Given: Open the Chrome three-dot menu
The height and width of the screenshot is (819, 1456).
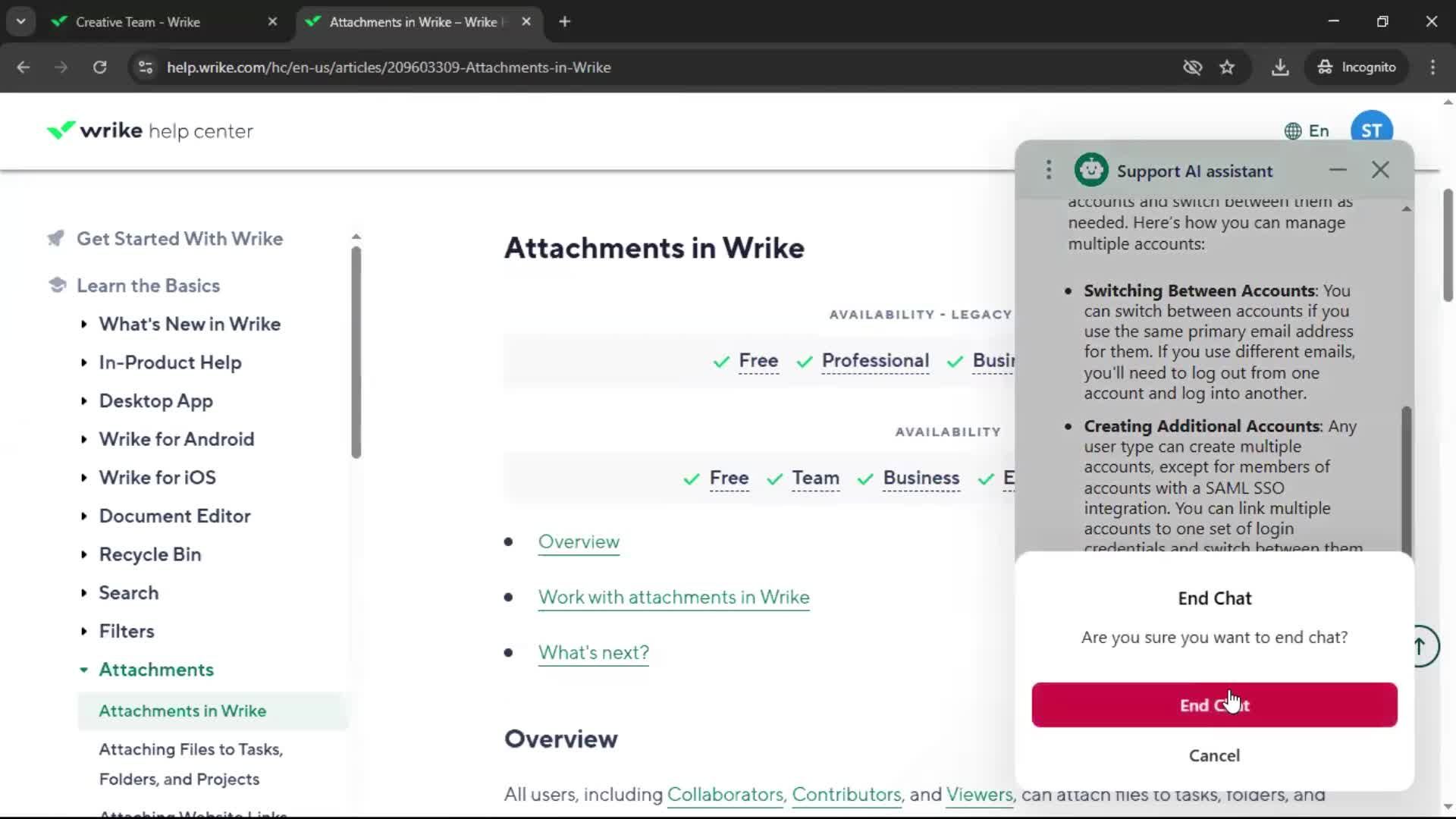Looking at the screenshot, I should click(x=1432, y=67).
